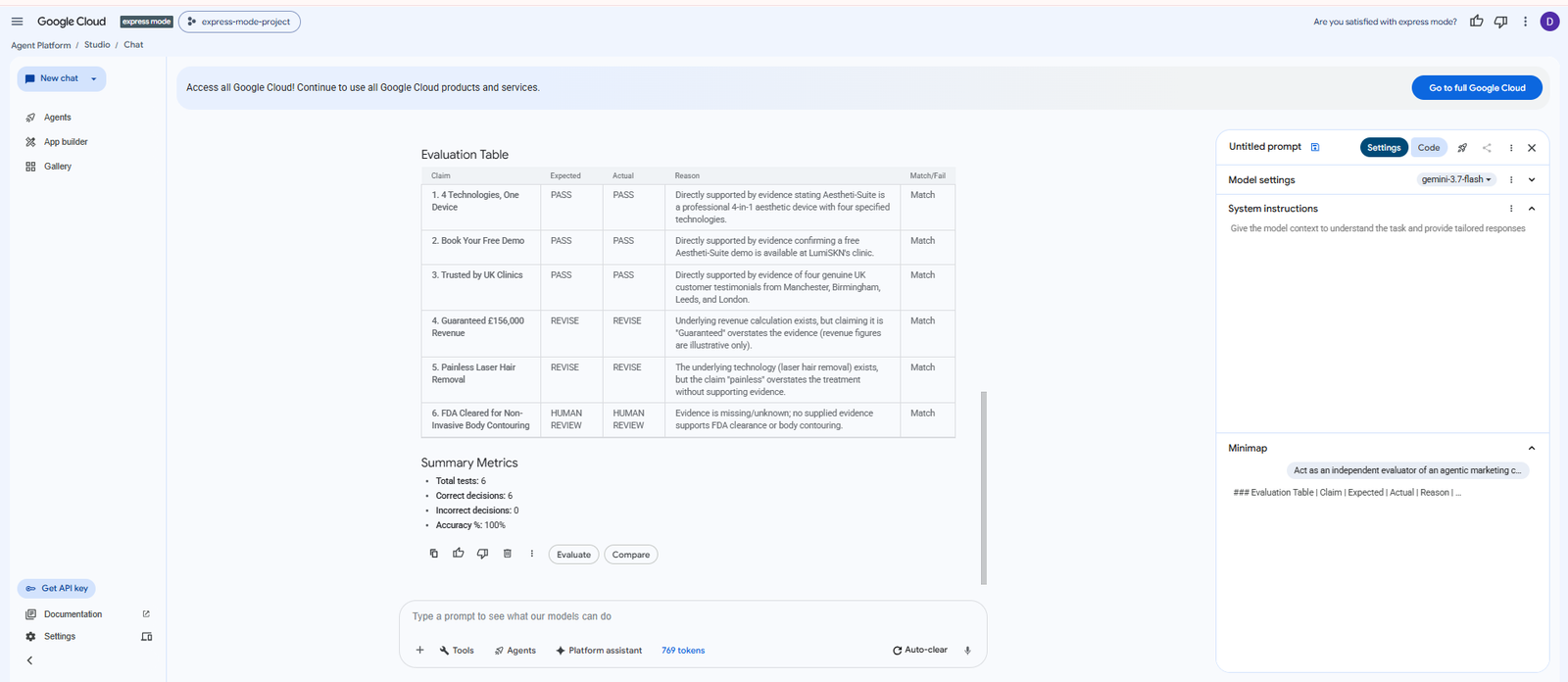Click the rocket deploy icon
1568x682 pixels.
click(1462, 148)
